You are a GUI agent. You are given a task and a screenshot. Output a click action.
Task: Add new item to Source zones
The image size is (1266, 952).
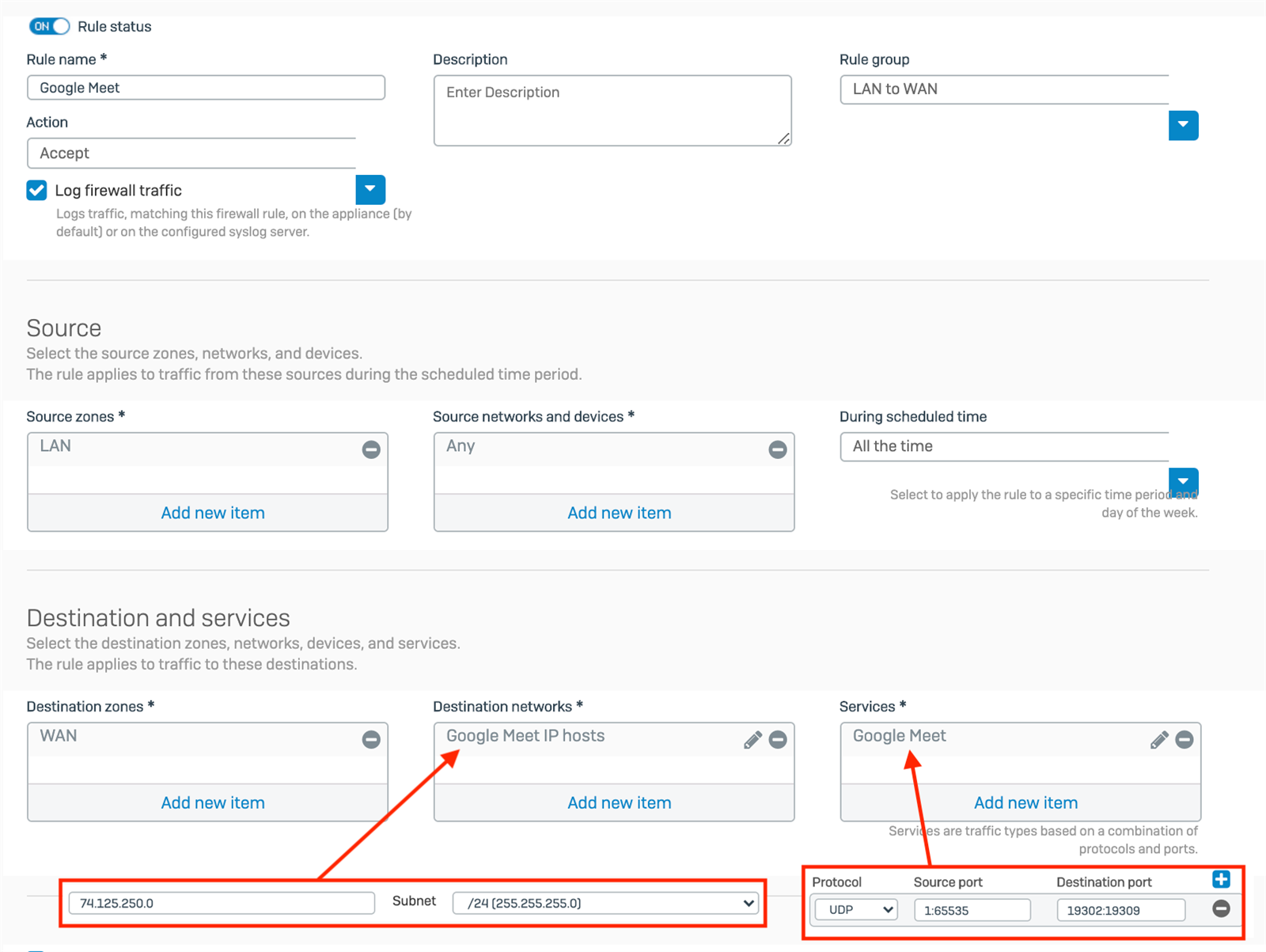(213, 513)
